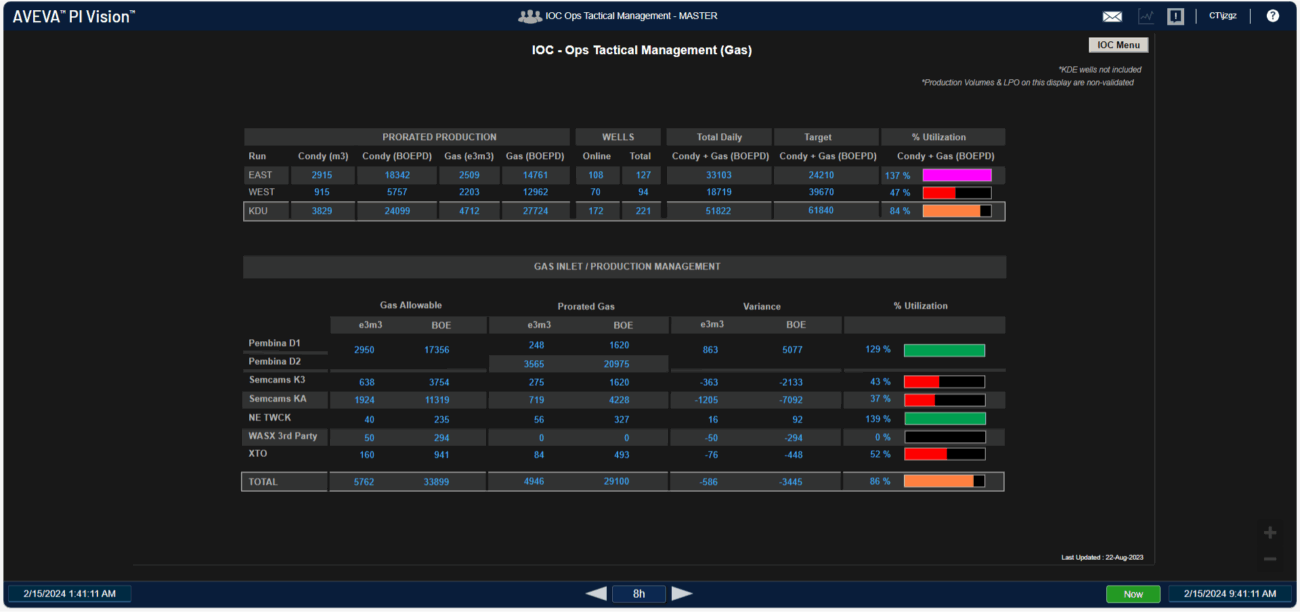Zoom out using the minus icon
The width and height of the screenshot is (1300, 612).
pos(1270,559)
